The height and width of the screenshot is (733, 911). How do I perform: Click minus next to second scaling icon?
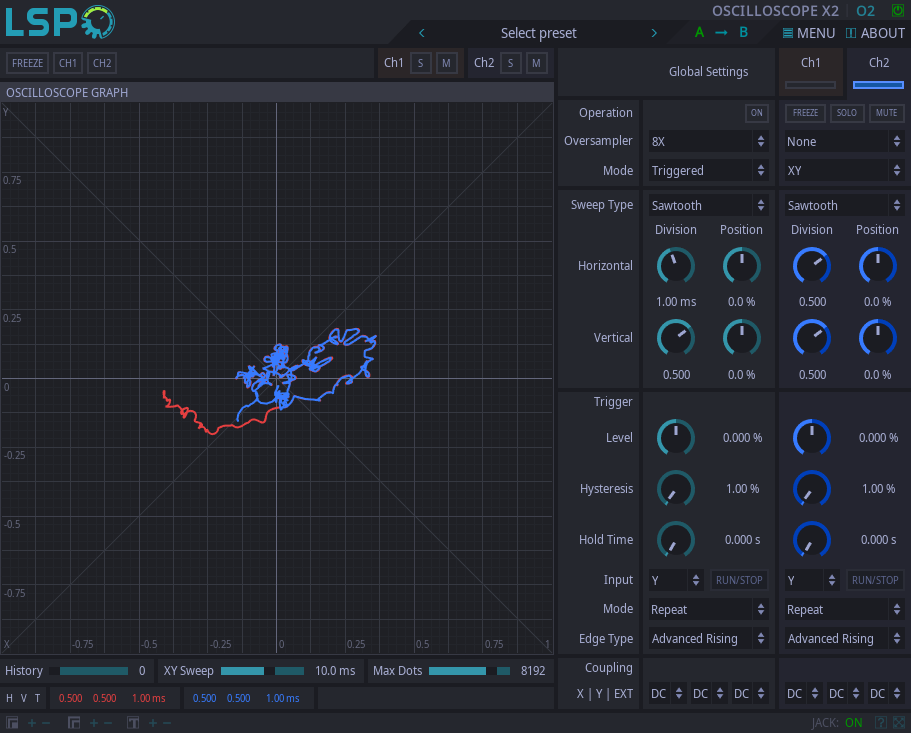click(107, 723)
